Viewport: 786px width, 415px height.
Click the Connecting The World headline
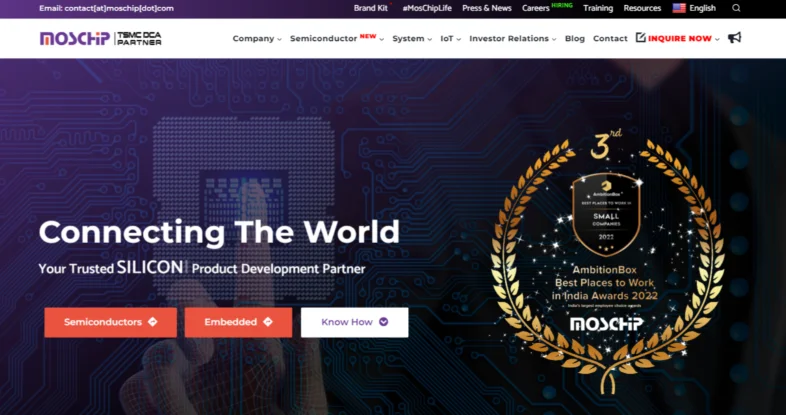point(219,232)
